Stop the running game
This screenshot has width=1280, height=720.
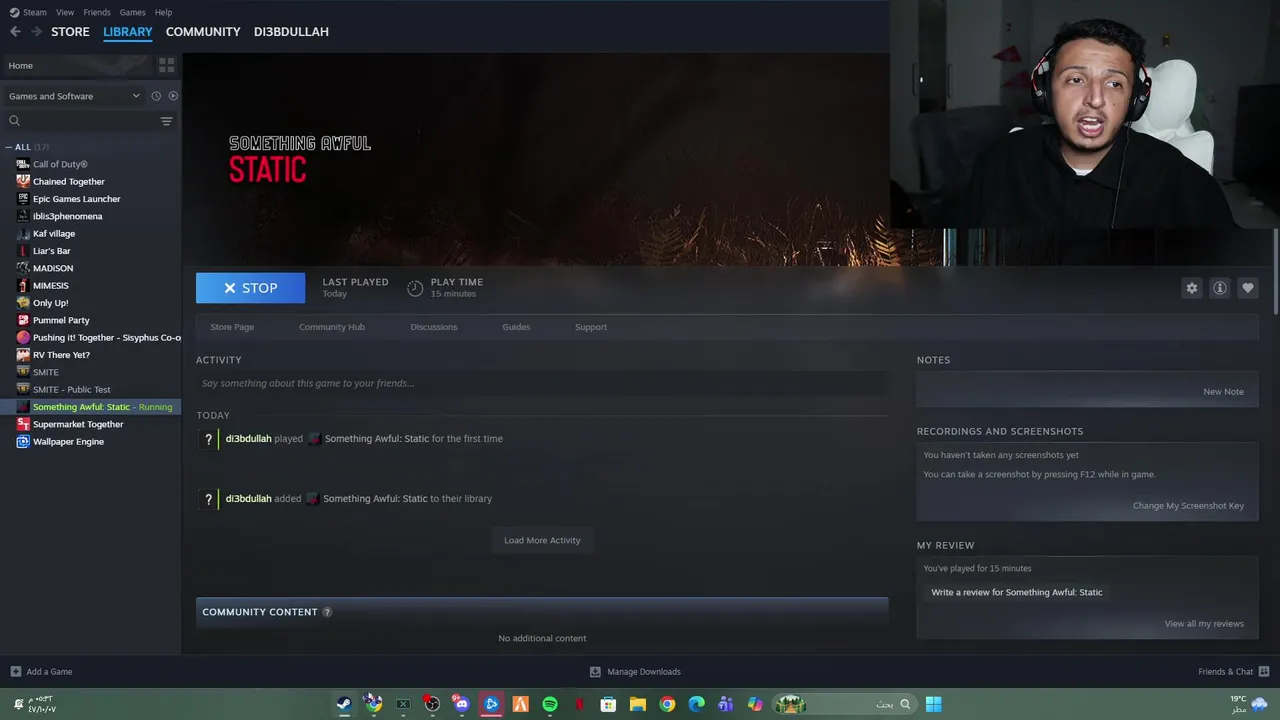point(250,288)
